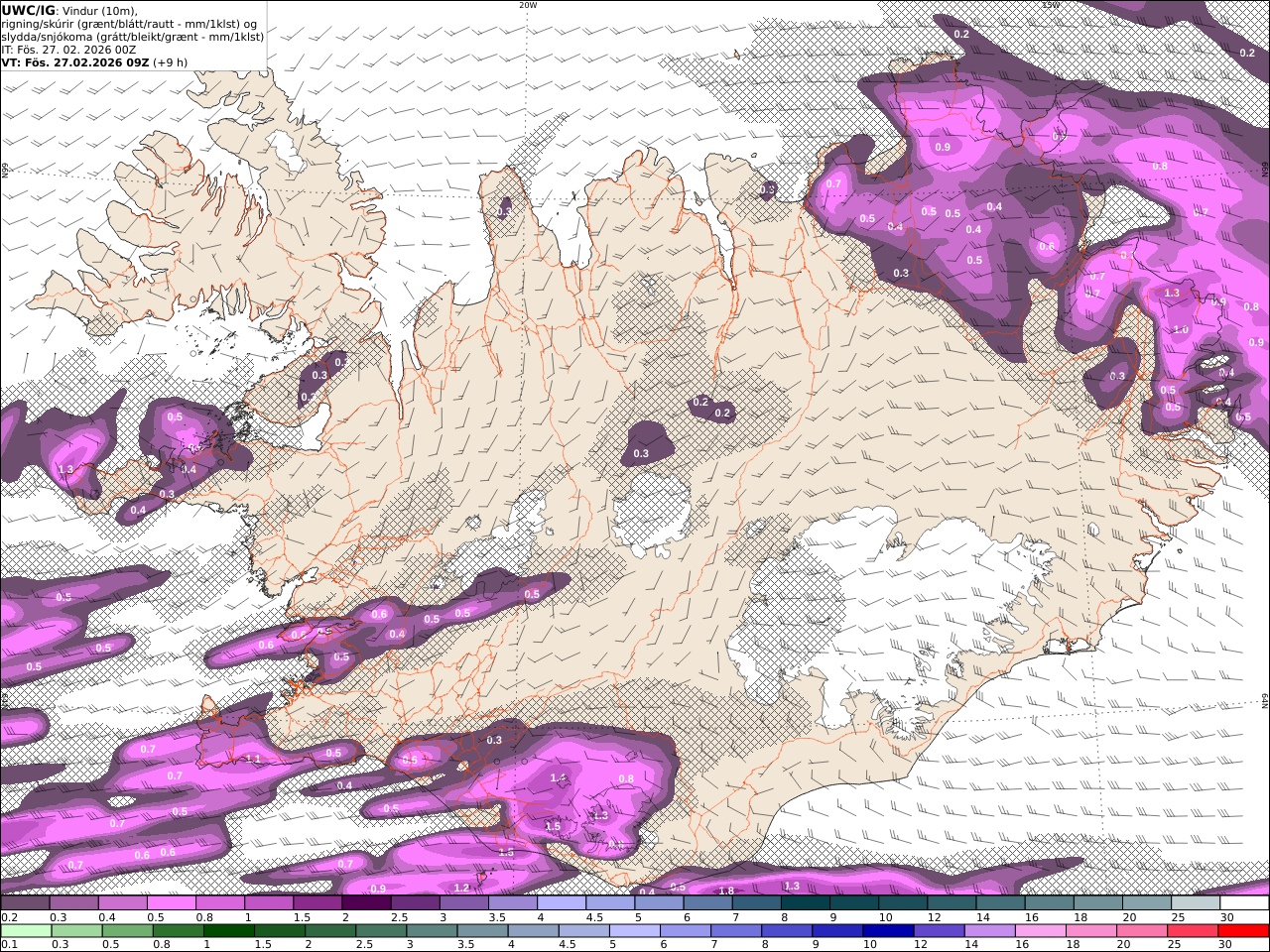This screenshot has height=952, width=1270.
Task: Pick the lavender 14 swatch in rain legend
Action: click(988, 930)
